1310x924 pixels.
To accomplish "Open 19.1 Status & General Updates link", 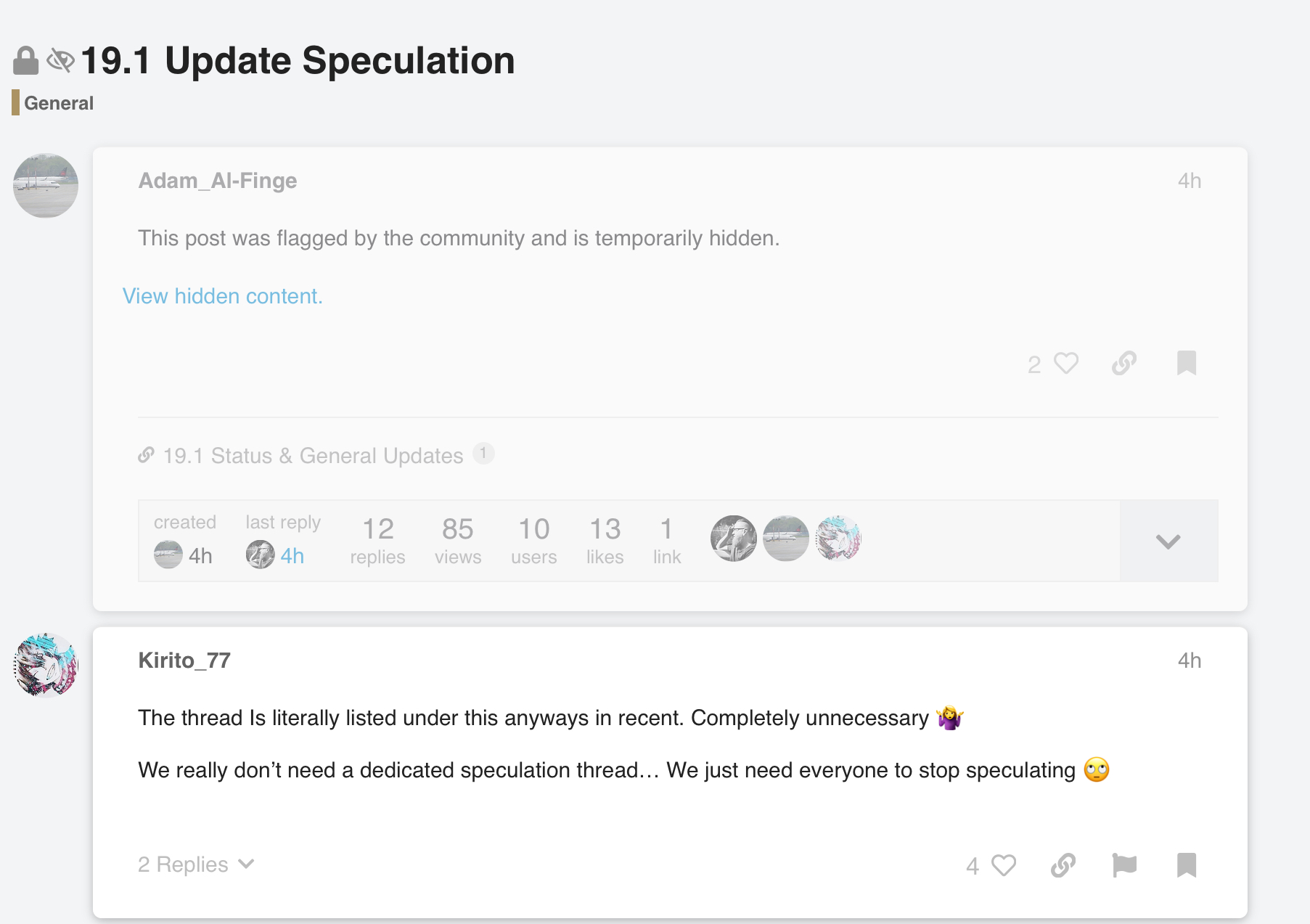I will (313, 456).
